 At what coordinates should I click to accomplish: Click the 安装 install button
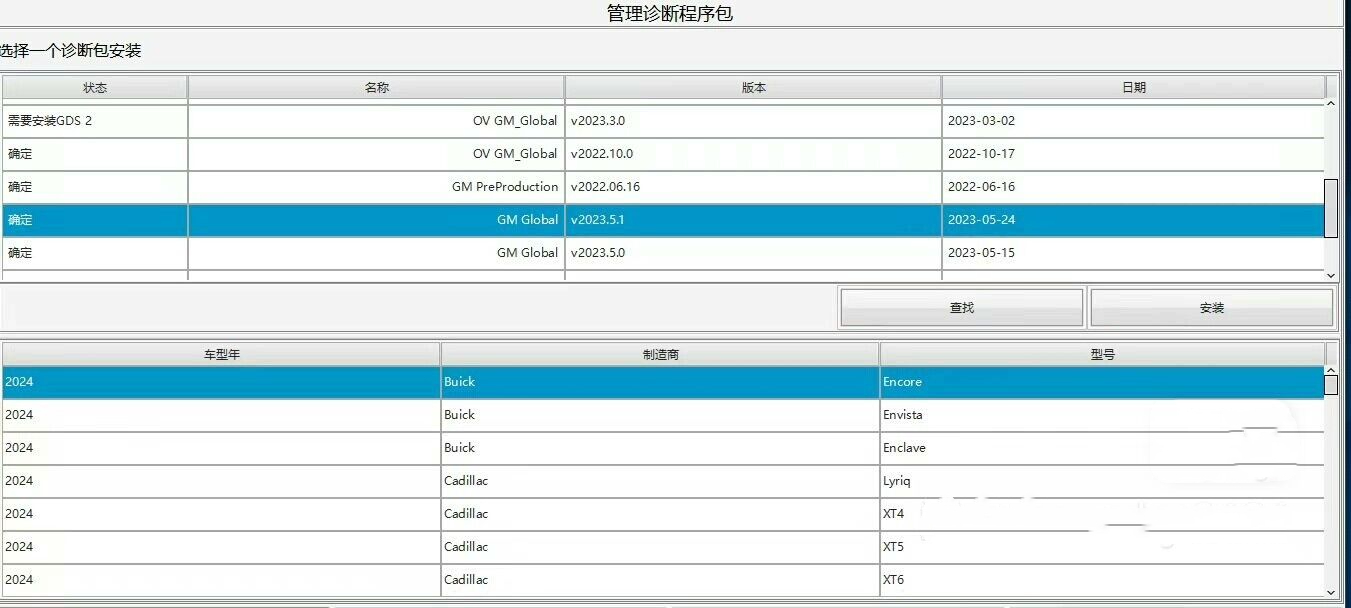pos(1211,308)
